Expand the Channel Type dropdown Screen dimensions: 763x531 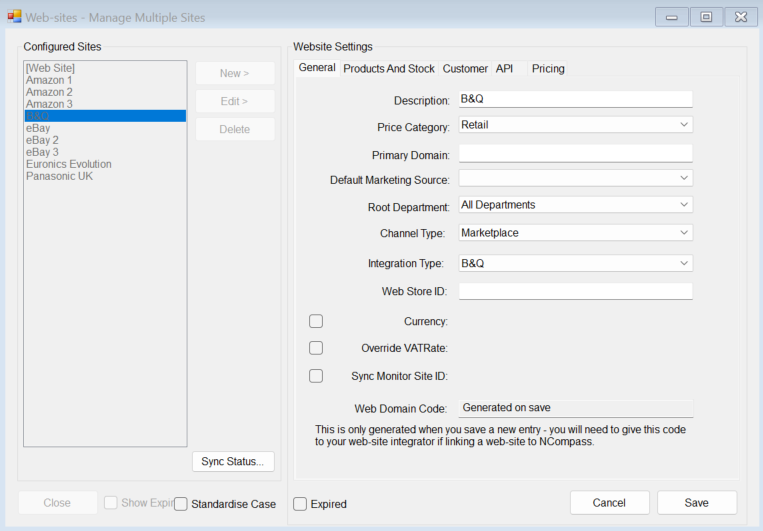575,233
